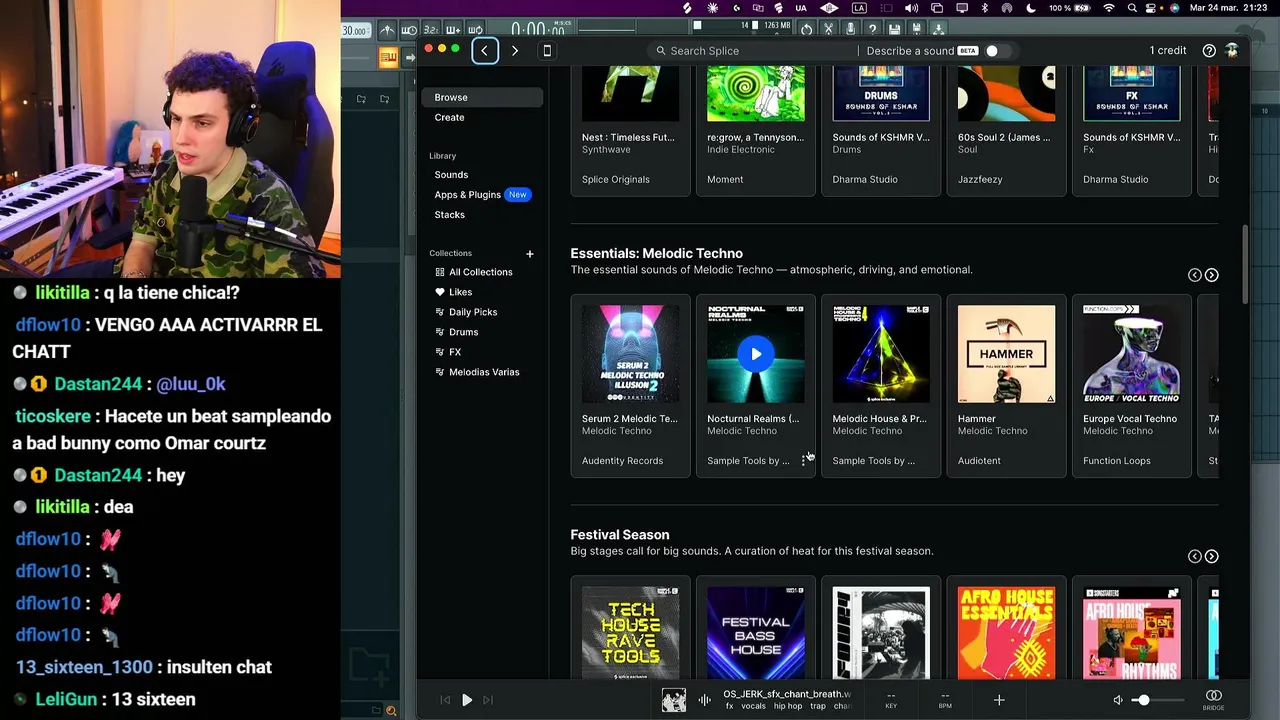1280x720 pixels.
Task: Skip to previous sample in the player
Action: tap(445, 700)
